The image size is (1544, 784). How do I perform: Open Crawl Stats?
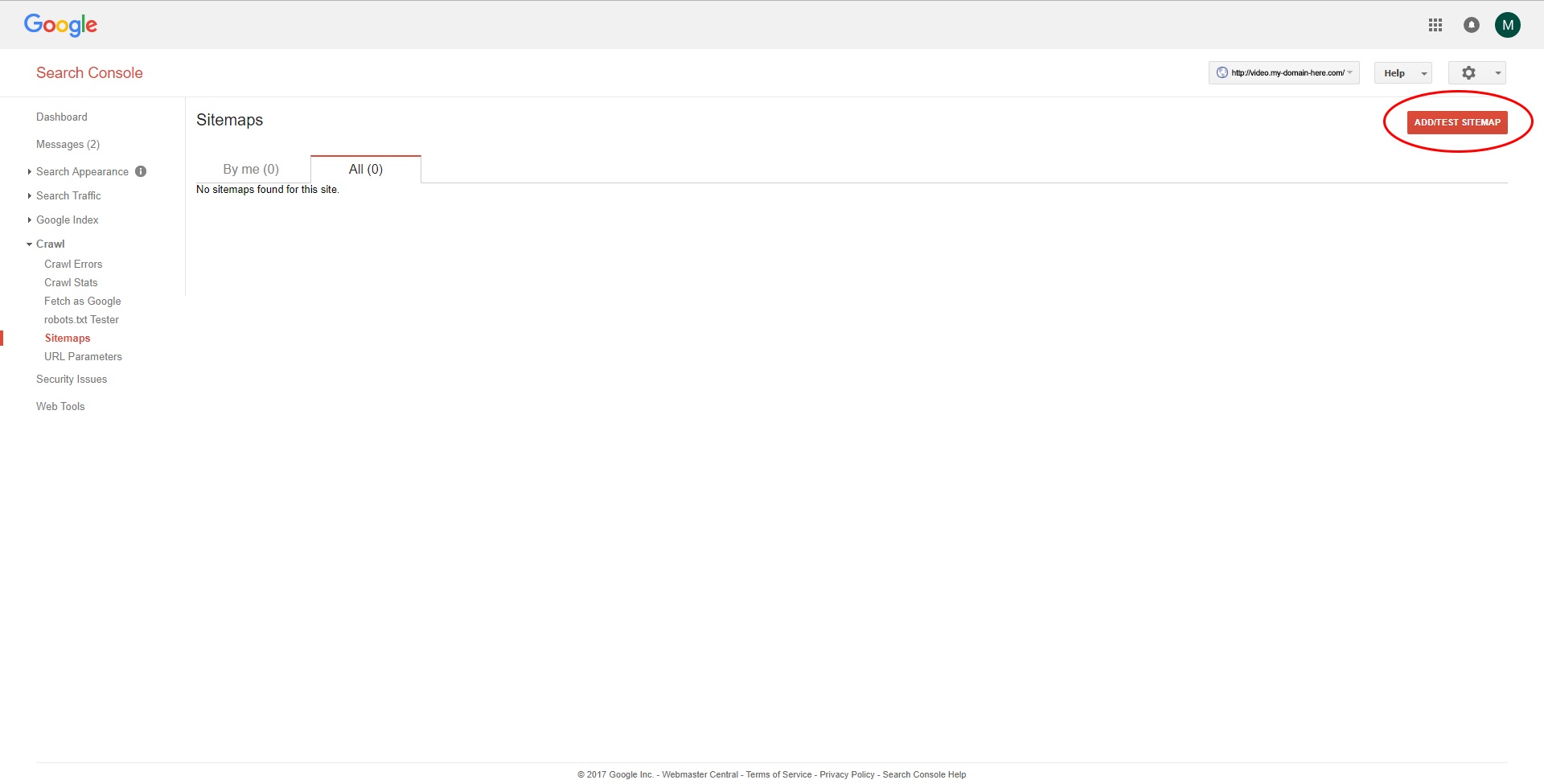[71, 283]
